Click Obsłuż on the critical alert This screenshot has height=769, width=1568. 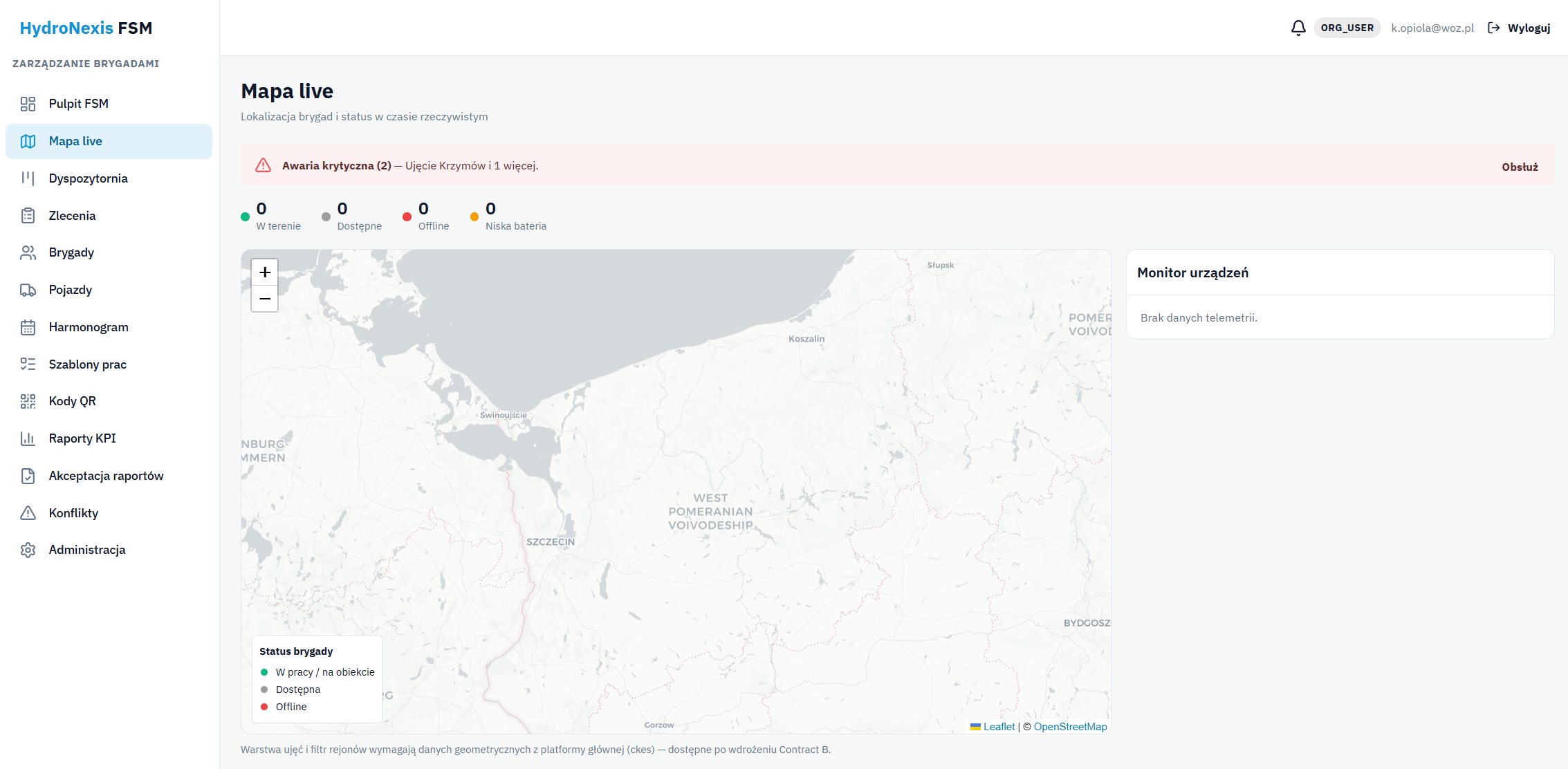[x=1520, y=167]
